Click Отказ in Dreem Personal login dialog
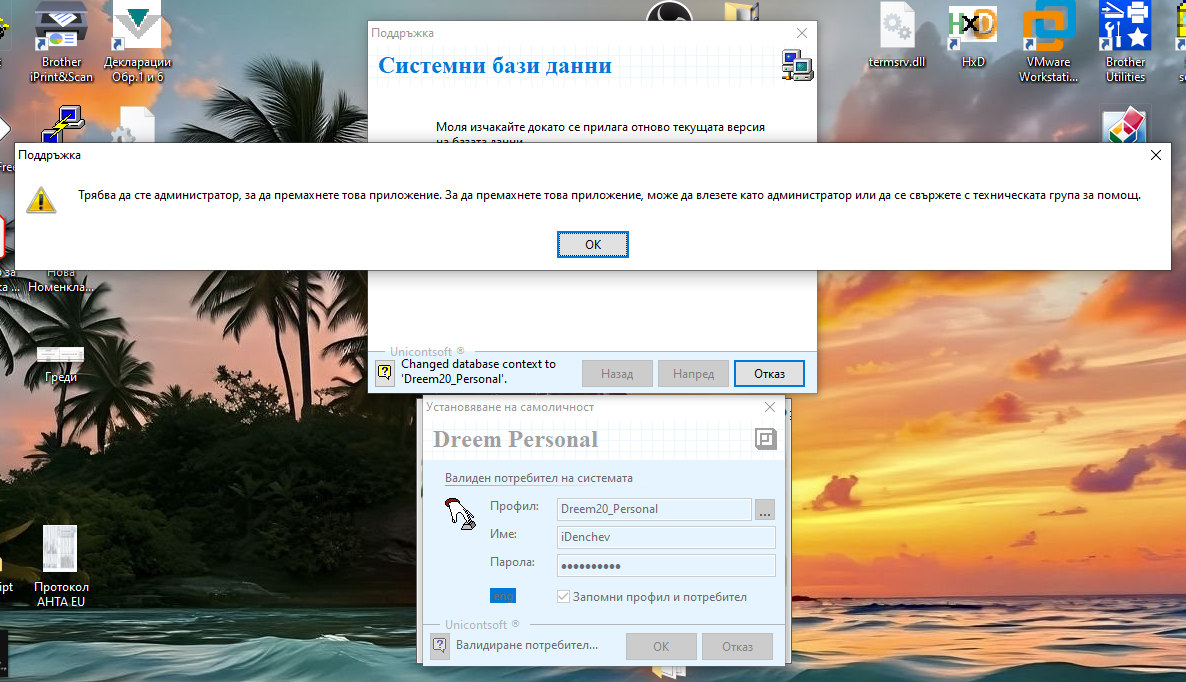This screenshot has width=1186, height=682. coord(737,646)
